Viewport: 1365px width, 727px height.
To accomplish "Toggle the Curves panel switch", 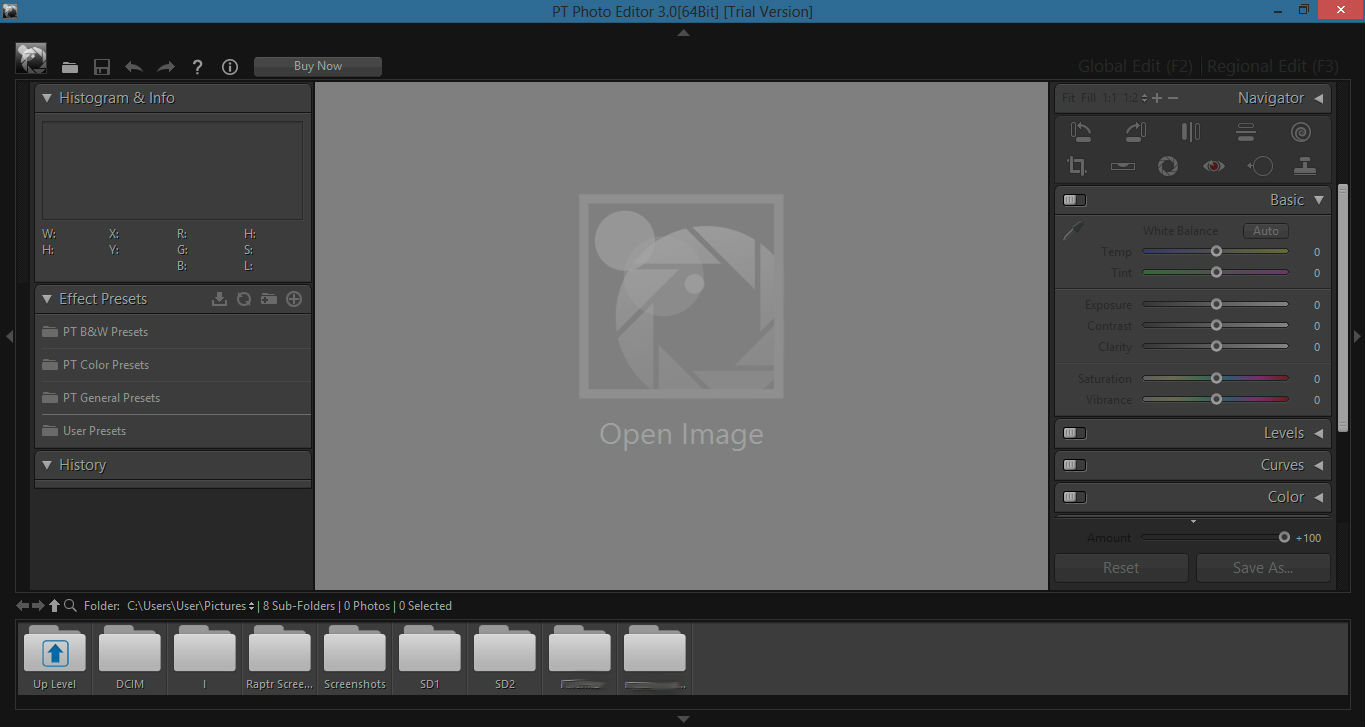I will click(1074, 465).
